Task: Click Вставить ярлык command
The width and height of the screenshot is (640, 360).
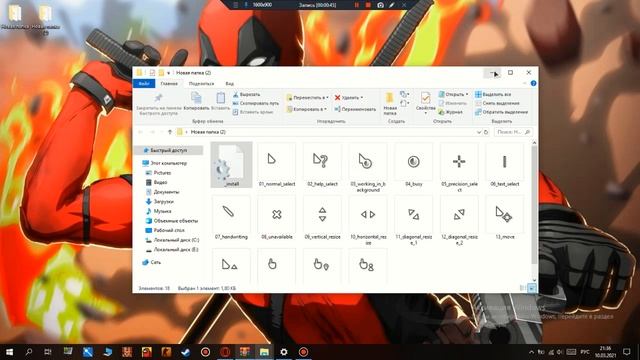Action: [253, 112]
